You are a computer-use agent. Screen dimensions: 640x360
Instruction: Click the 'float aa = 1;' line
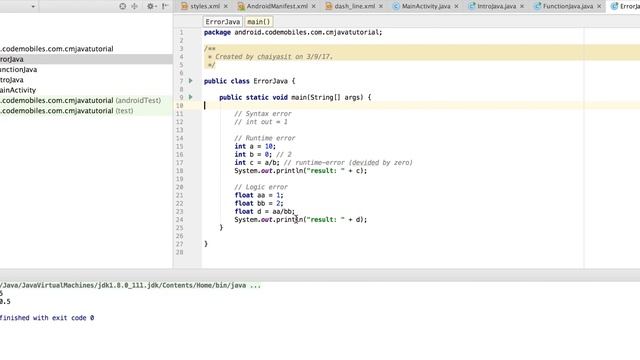259,195
